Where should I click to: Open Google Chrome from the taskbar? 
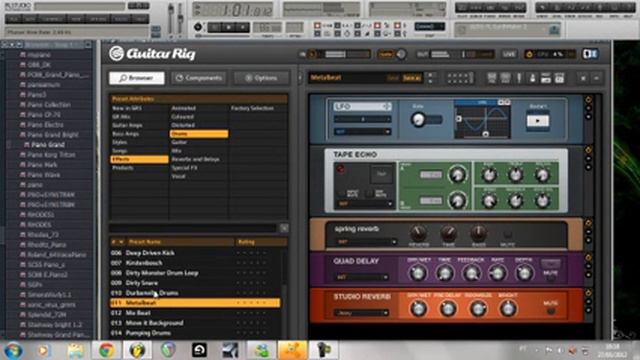[x=107, y=350]
